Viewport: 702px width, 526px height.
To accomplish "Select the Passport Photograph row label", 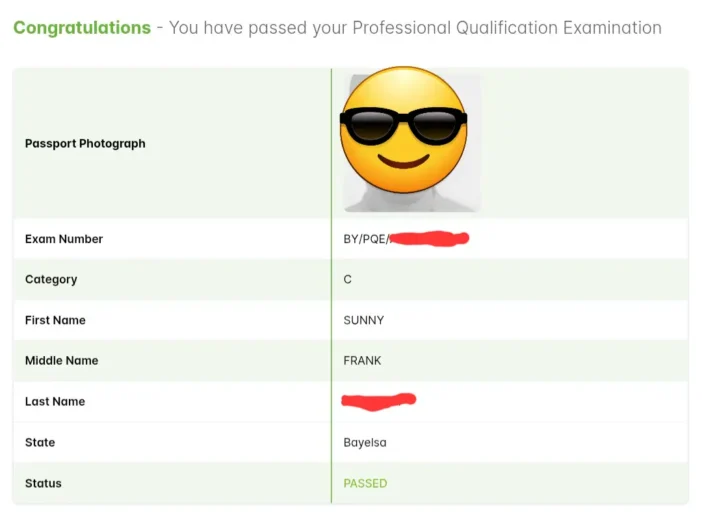I will coord(85,144).
